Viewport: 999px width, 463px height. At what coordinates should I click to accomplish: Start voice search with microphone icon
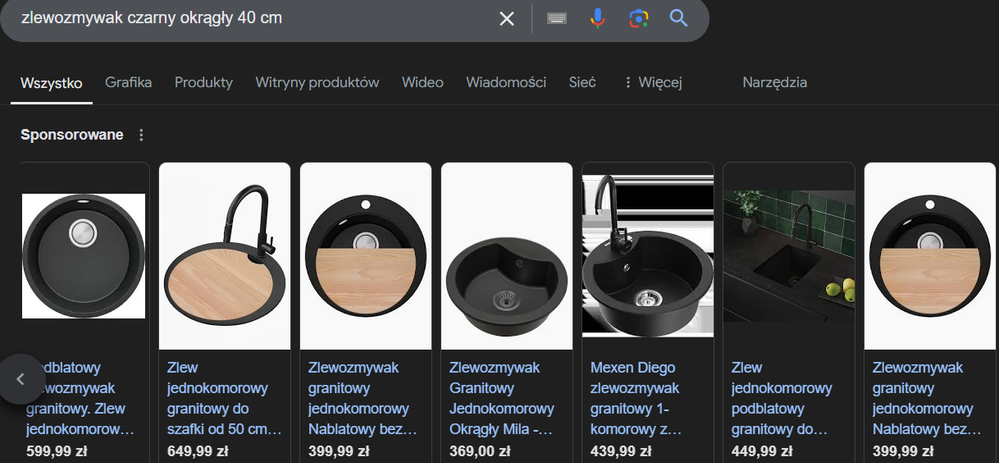coord(598,19)
